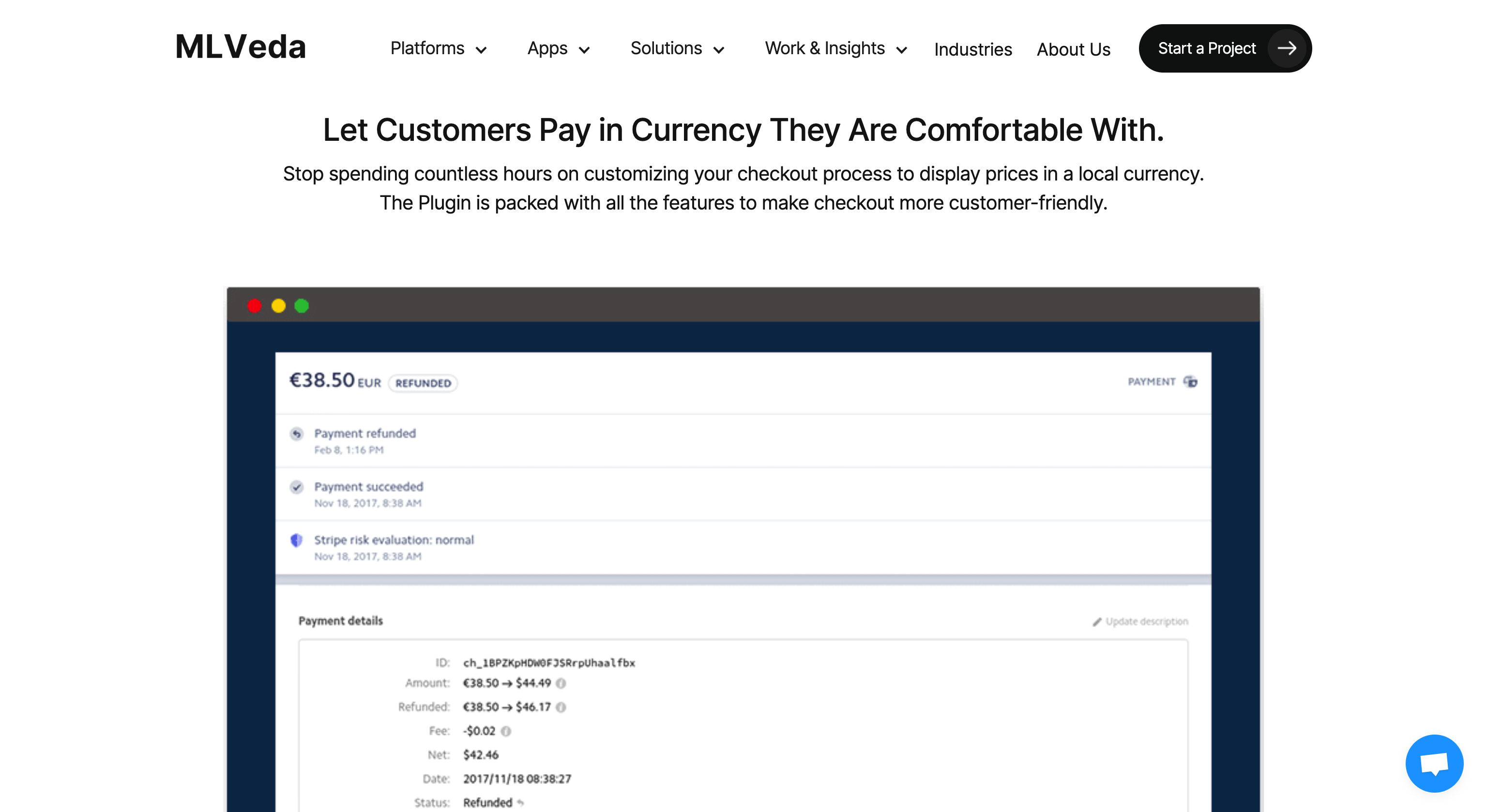The height and width of the screenshot is (812, 1487).
Task: Click the REFUNDED status badge
Action: [423, 383]
